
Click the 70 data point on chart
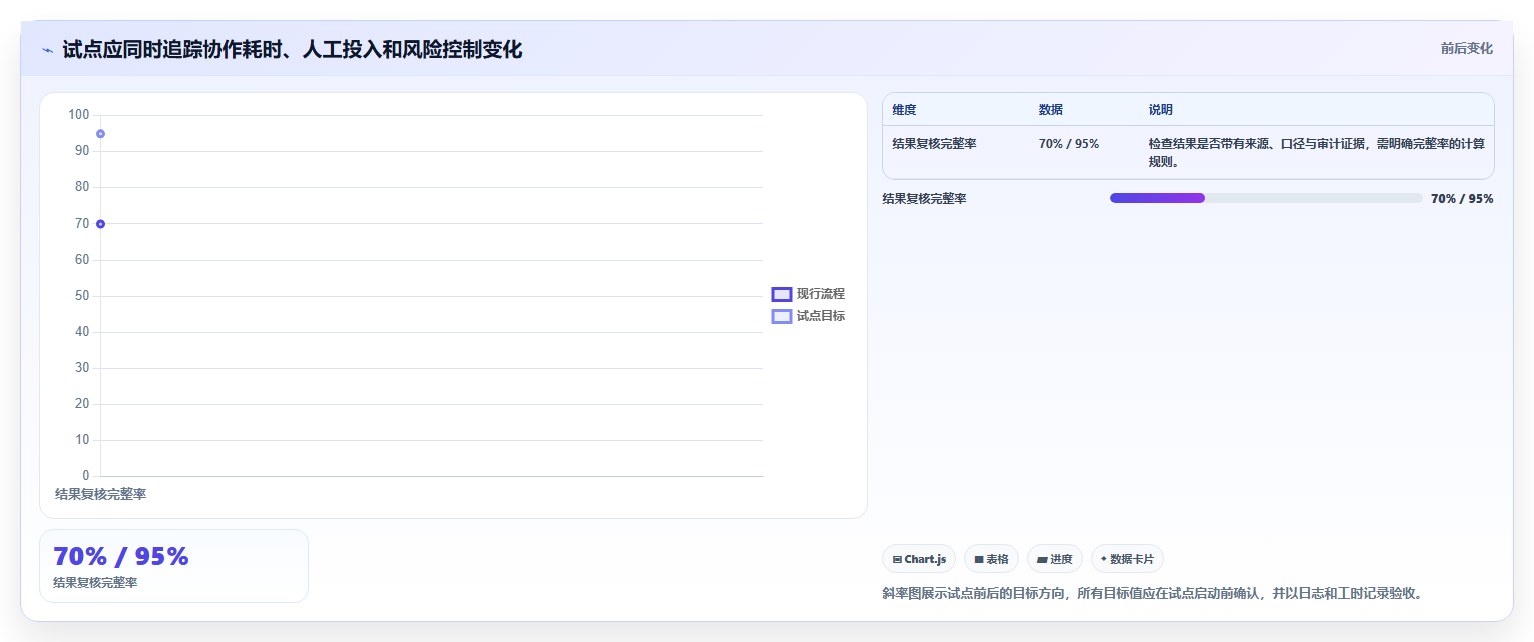coord(100,224)
